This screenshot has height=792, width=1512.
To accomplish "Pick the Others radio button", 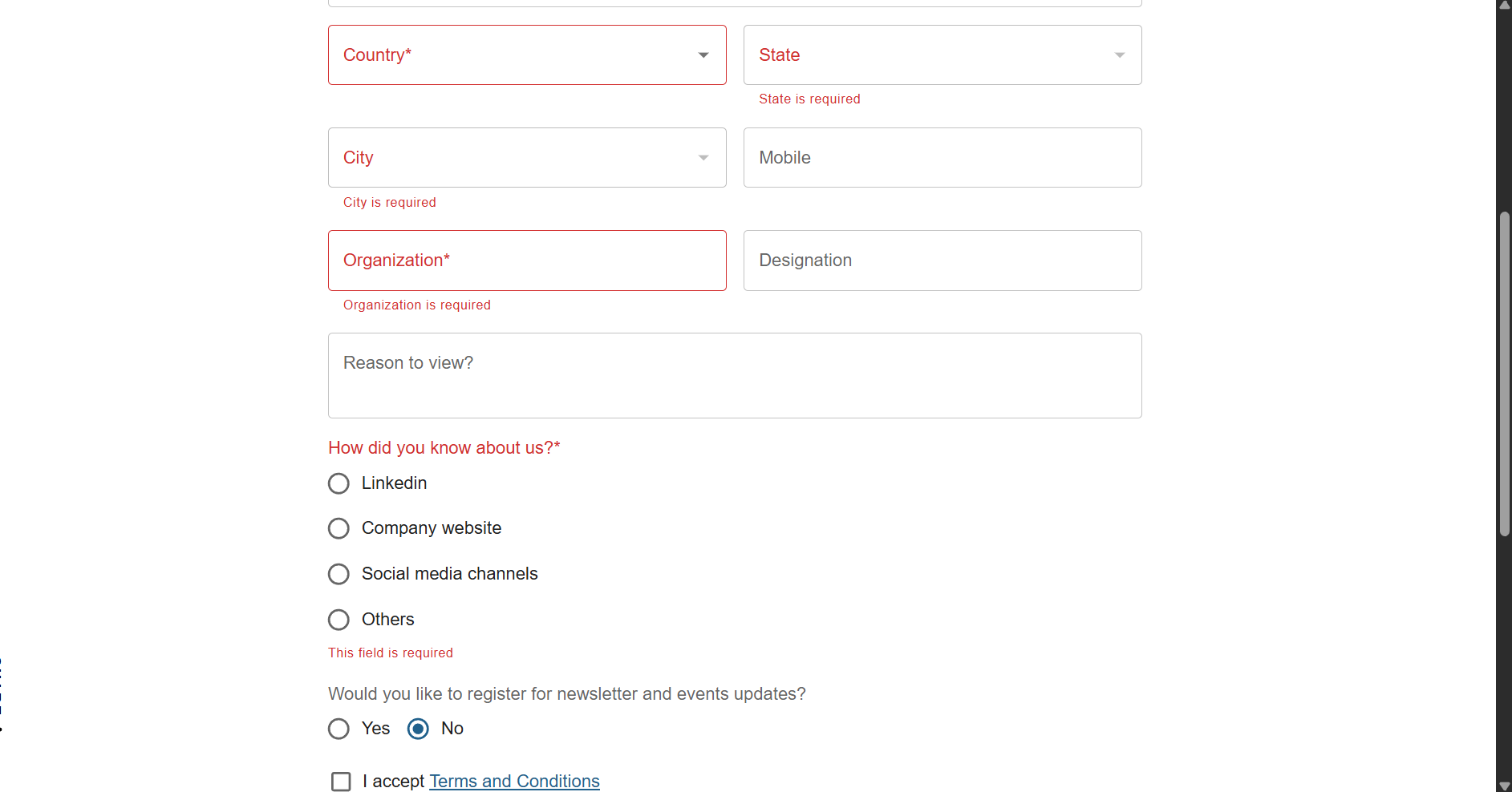I will (x=338, y=620).
